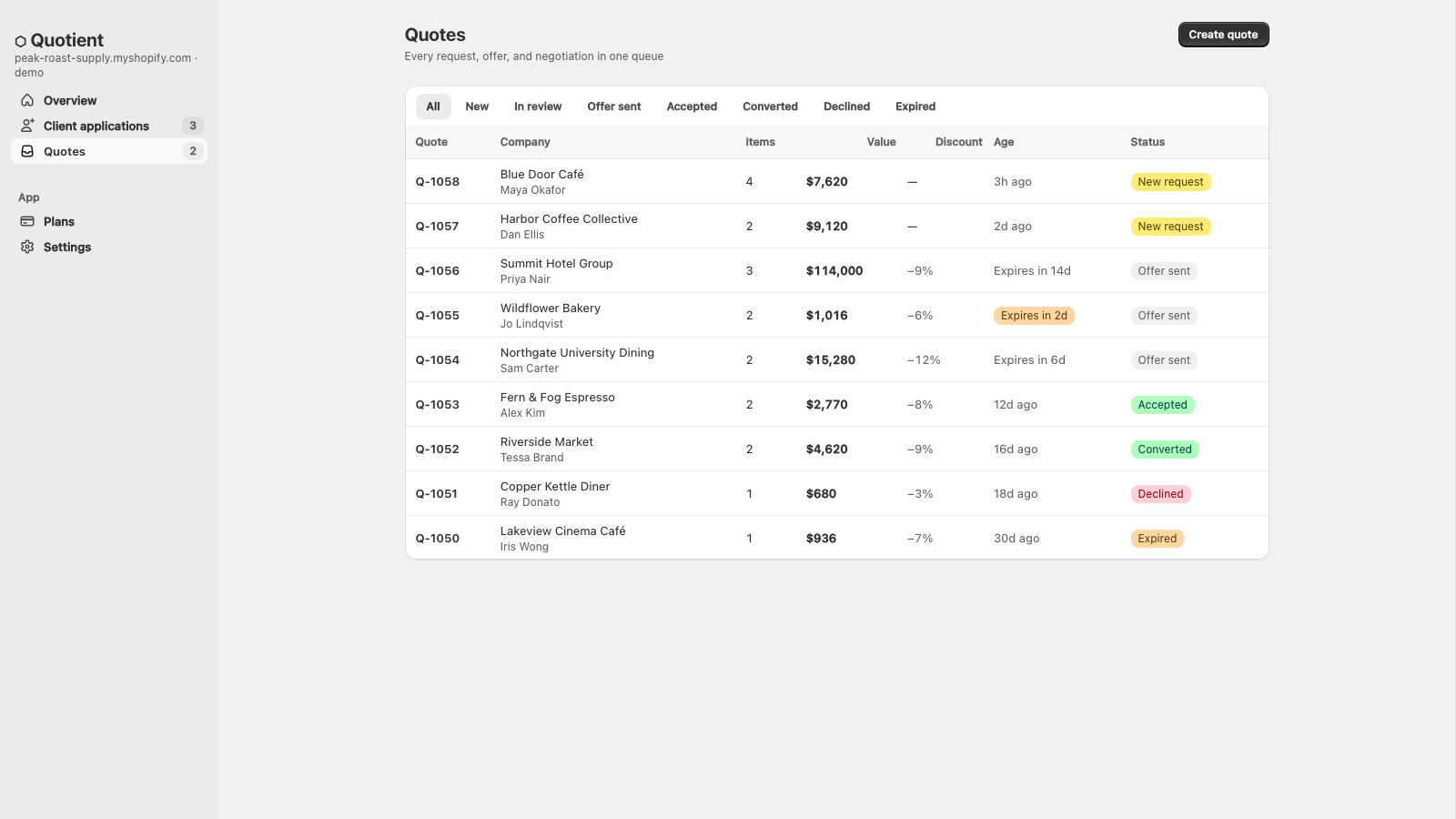The image size is (1456, 819).
Task: Switch to the In review tab
Action: coord(538,106)
